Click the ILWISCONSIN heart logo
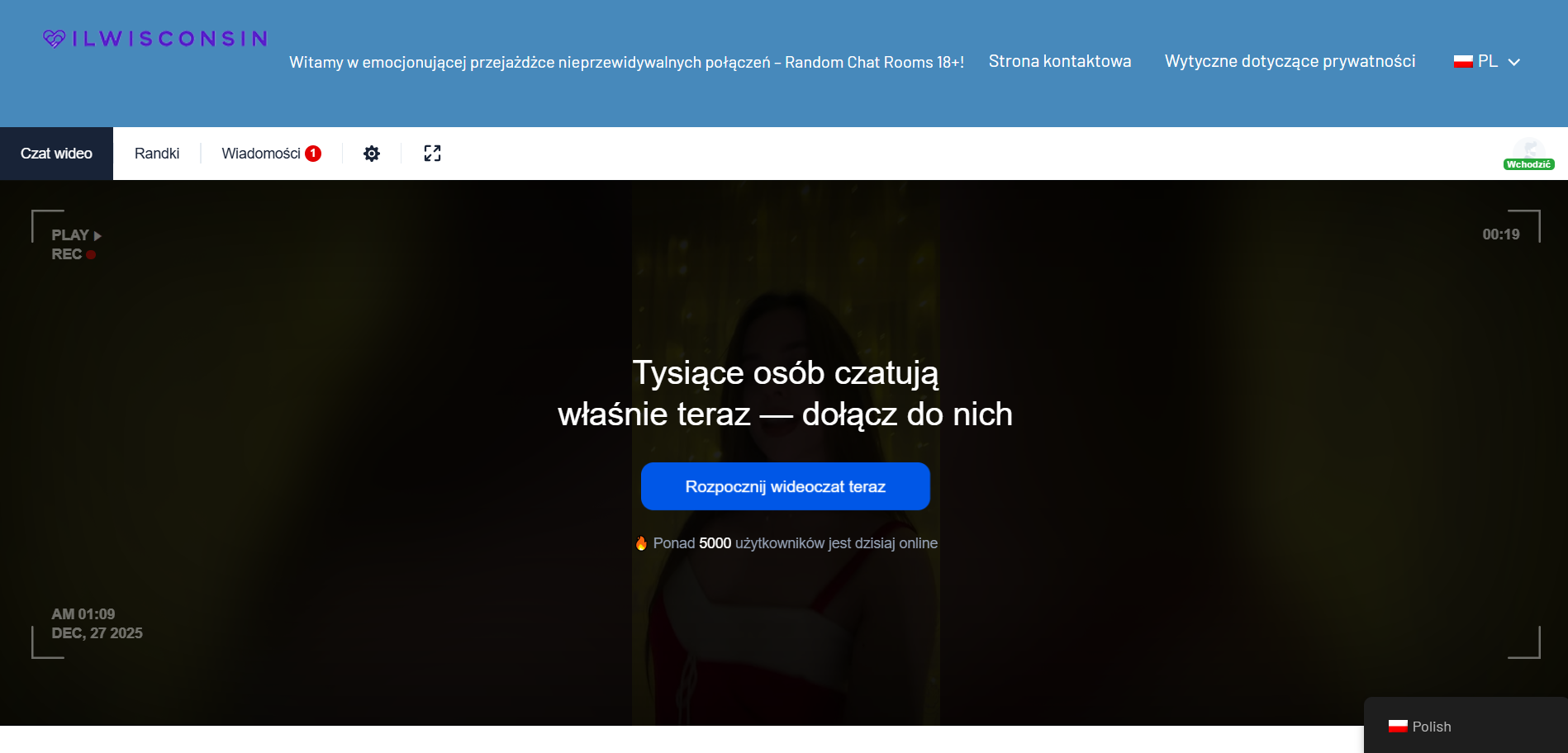The image size is (1568, 753). pos(155,39)
